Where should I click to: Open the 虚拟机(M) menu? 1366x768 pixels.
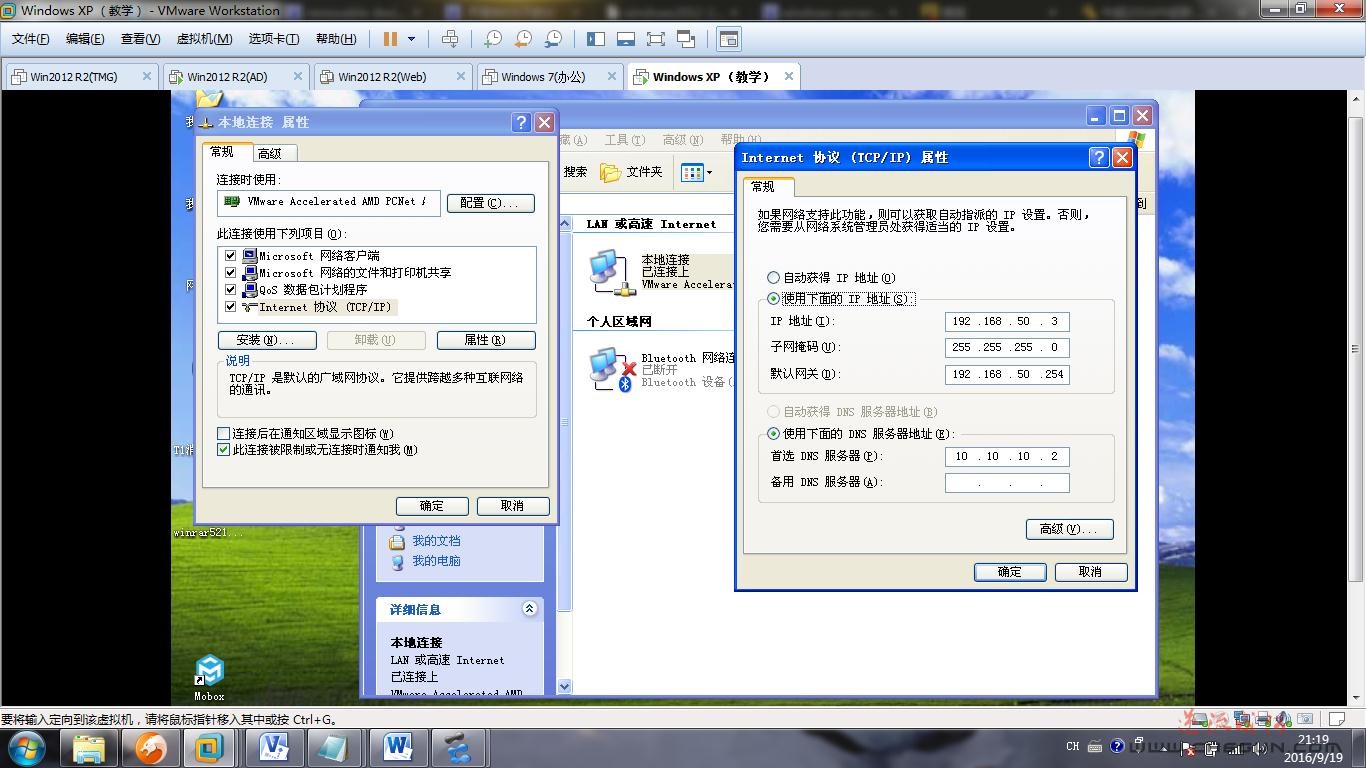pyautogui.click(x=204, y=39)
